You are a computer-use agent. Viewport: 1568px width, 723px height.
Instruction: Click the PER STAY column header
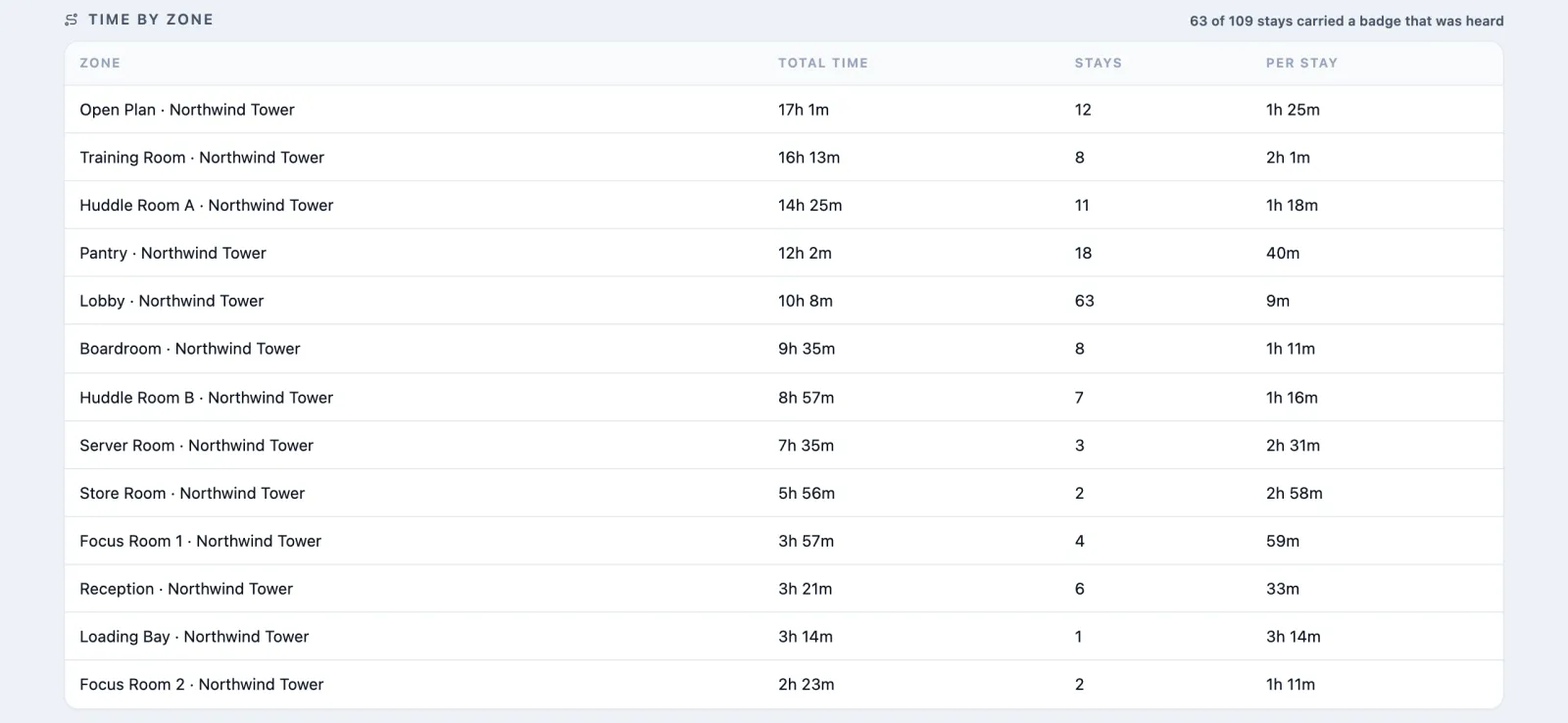pyautogui.click(x=1301, y=63)
